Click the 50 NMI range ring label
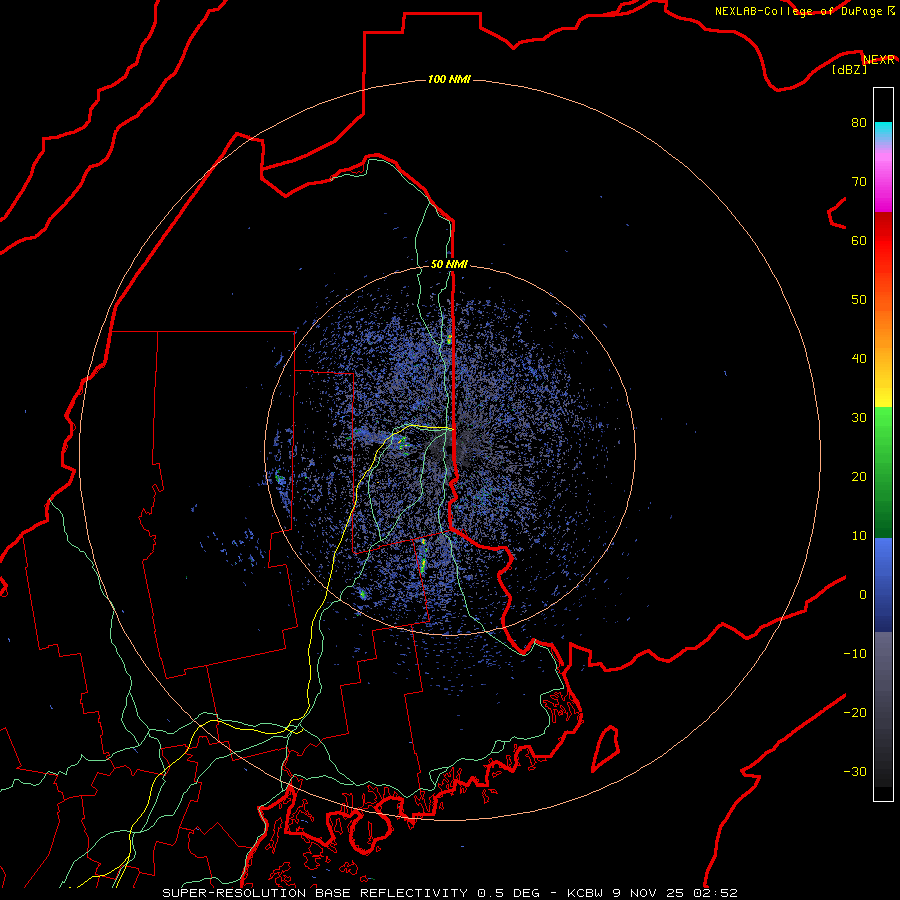This screenshot has height=900, width=900. 449,265
